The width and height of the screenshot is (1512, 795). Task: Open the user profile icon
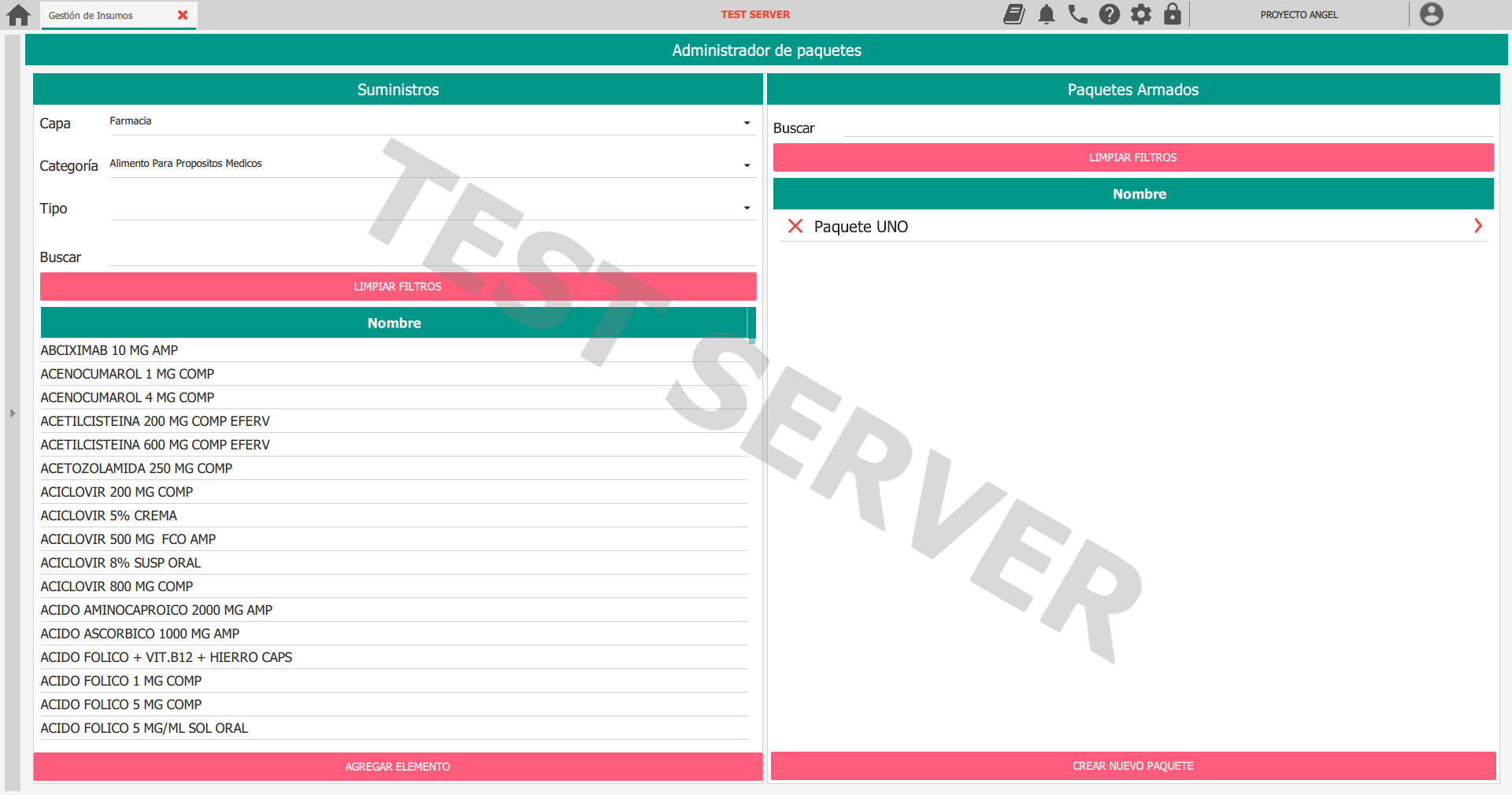coord(1430,14)
